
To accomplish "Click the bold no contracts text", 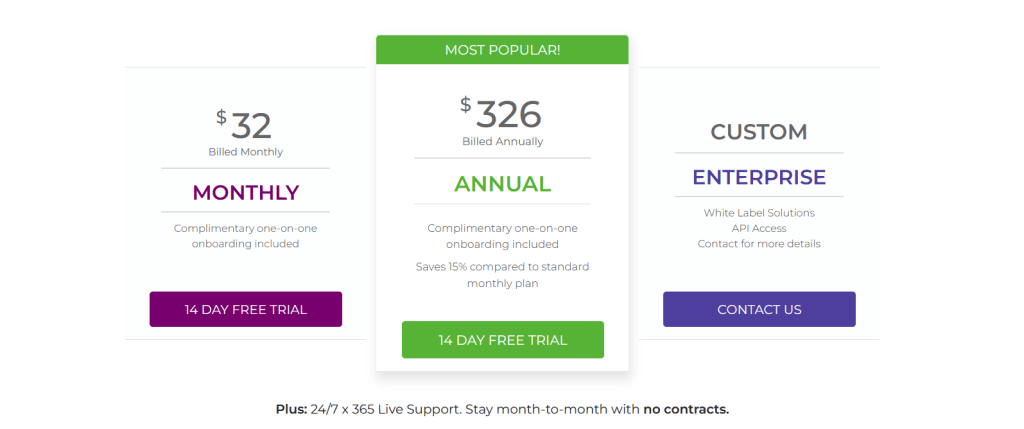I will coord(685,409).
